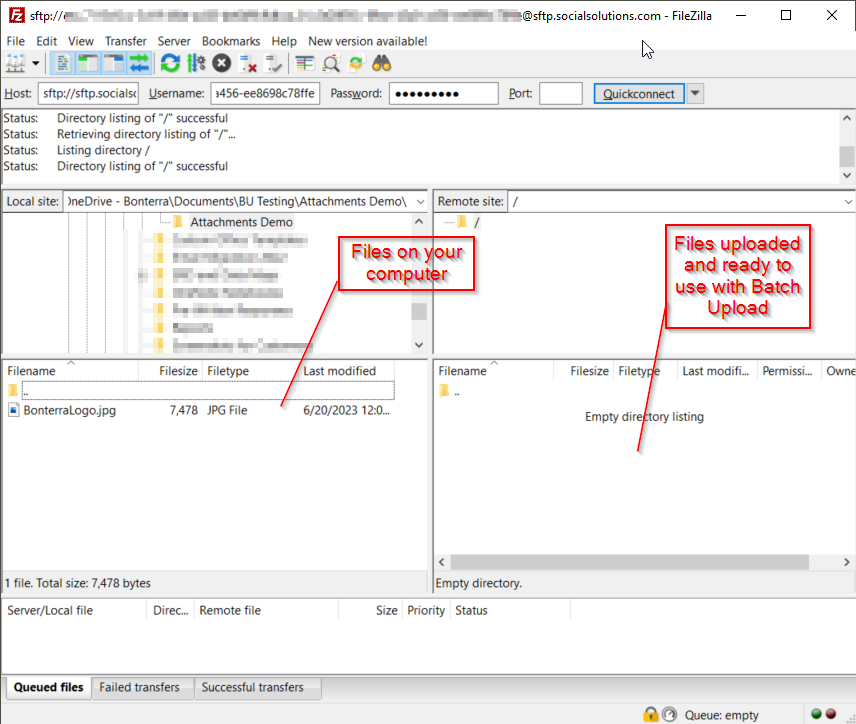Click the Password input field

click(443, 93)
